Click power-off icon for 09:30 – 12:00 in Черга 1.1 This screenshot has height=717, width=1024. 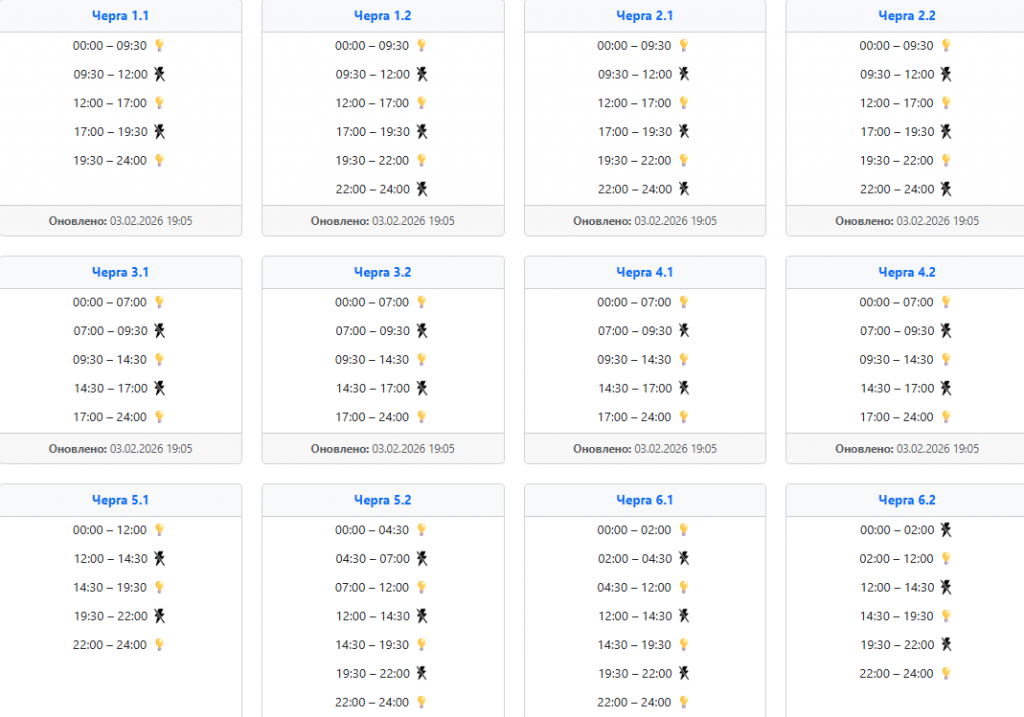[x=158, y=74]
